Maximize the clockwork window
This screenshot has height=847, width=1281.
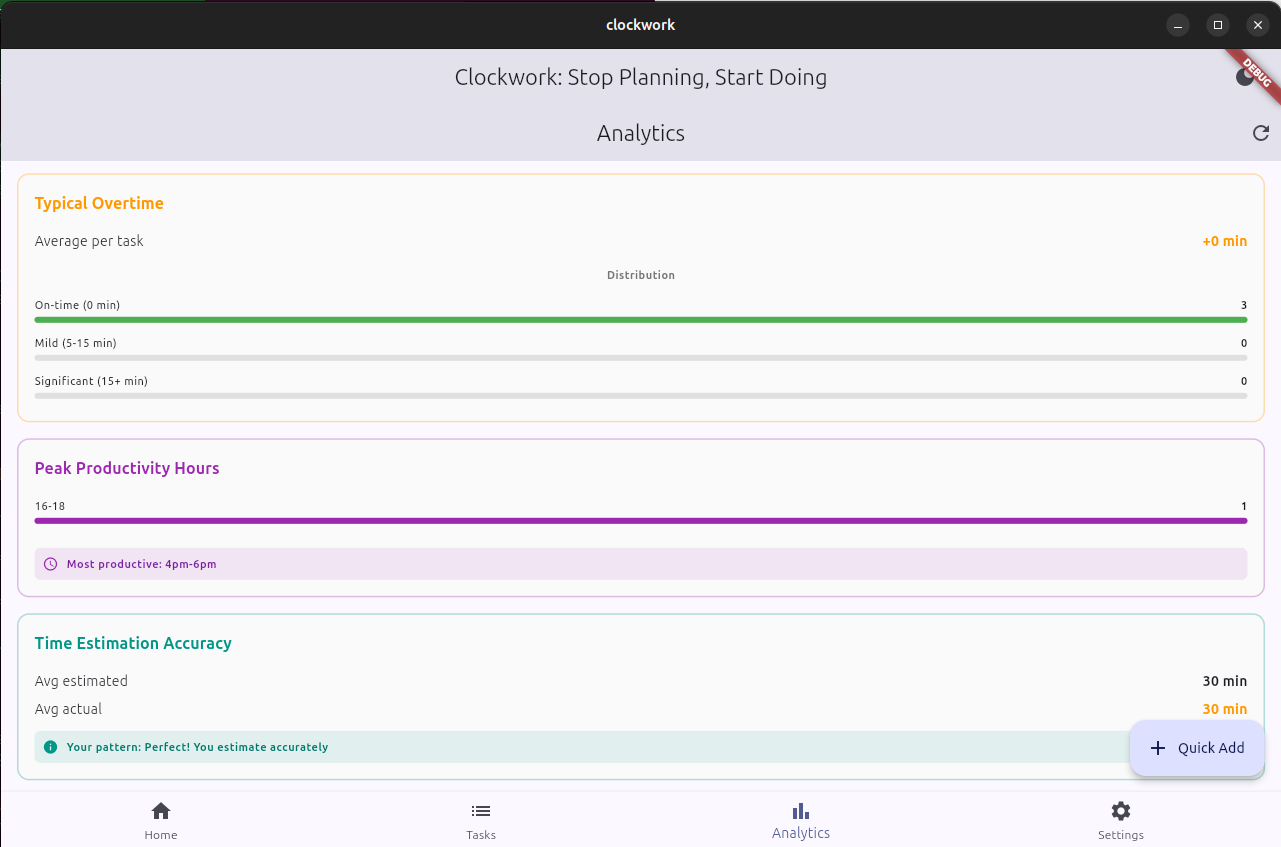click(x=1218, y=25)
